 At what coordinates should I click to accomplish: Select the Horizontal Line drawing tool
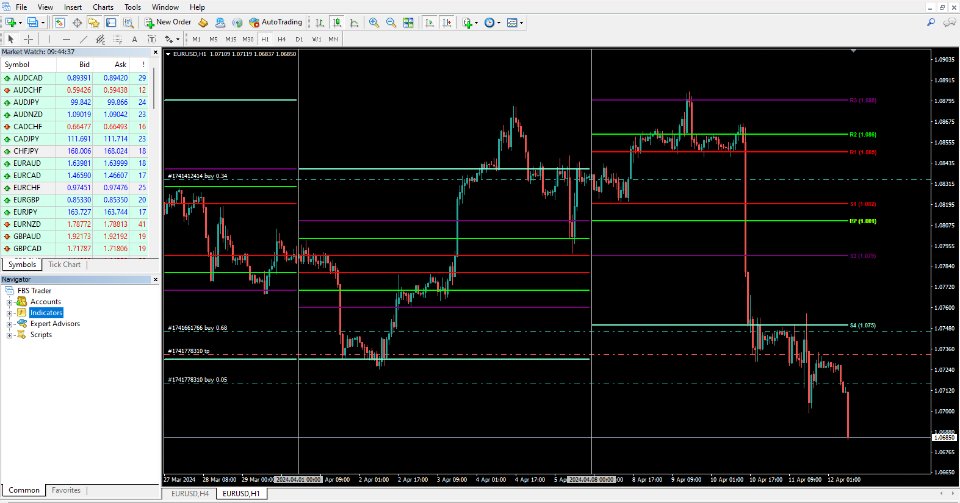click(66, 39)
